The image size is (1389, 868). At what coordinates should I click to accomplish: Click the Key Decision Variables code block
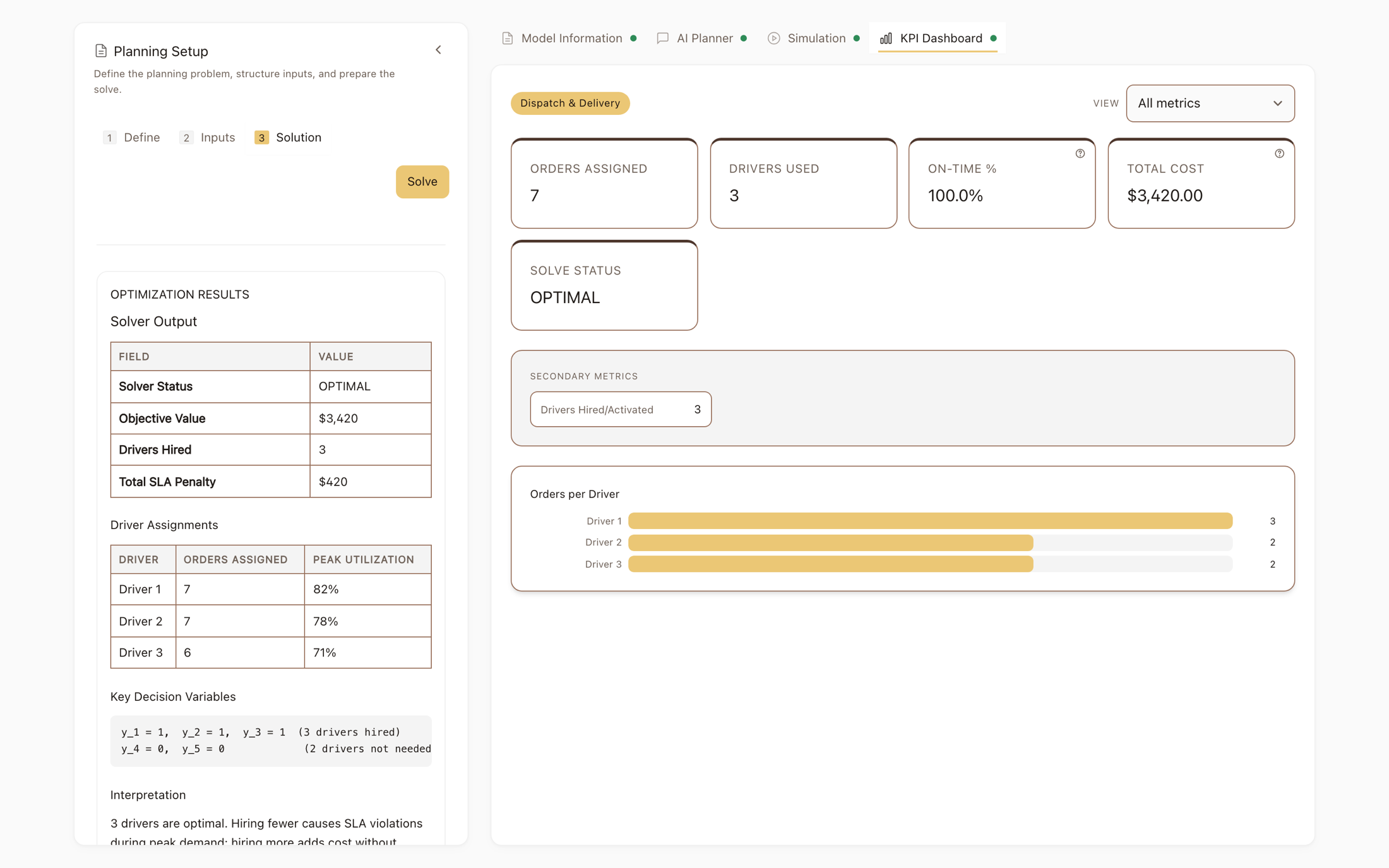pos(271,741)
